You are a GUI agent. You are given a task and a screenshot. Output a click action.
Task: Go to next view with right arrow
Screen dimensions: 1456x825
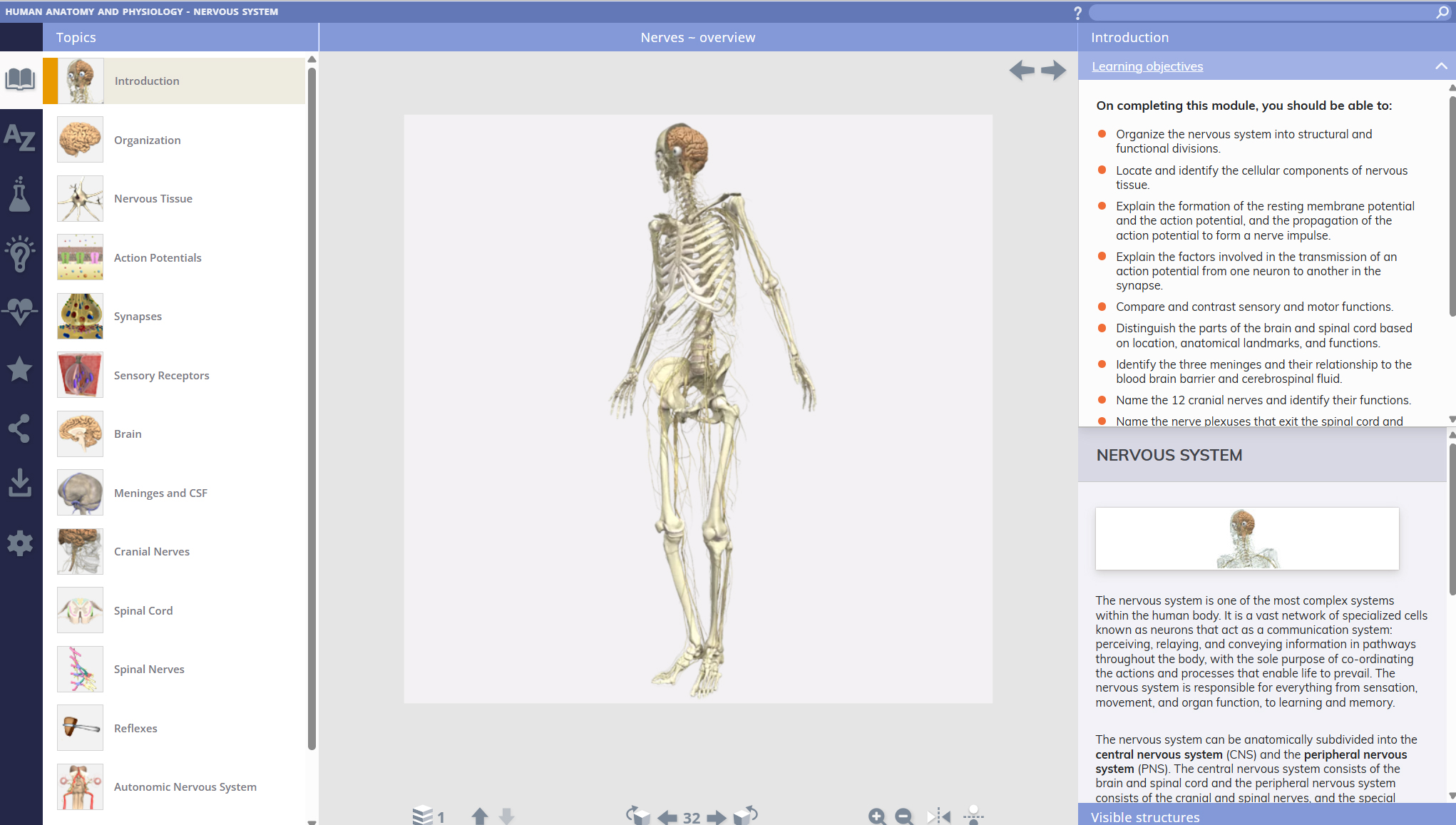[1053, 70]
